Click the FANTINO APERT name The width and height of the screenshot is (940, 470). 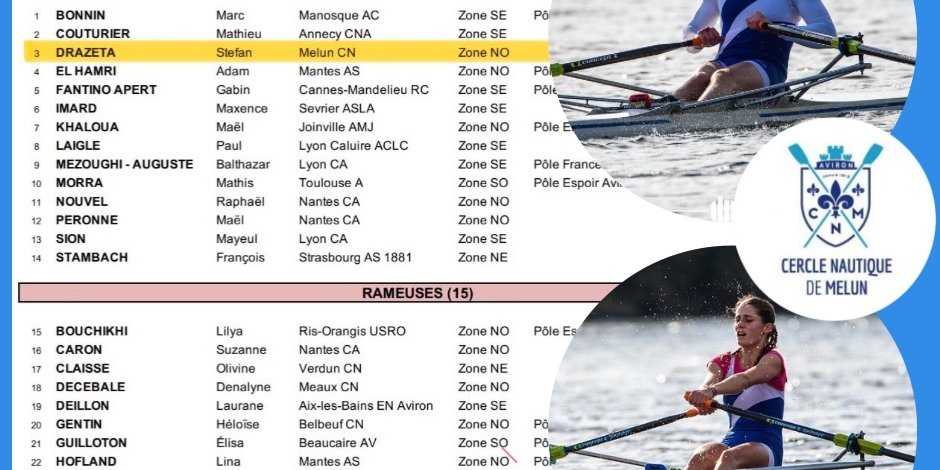click(106, 90)
